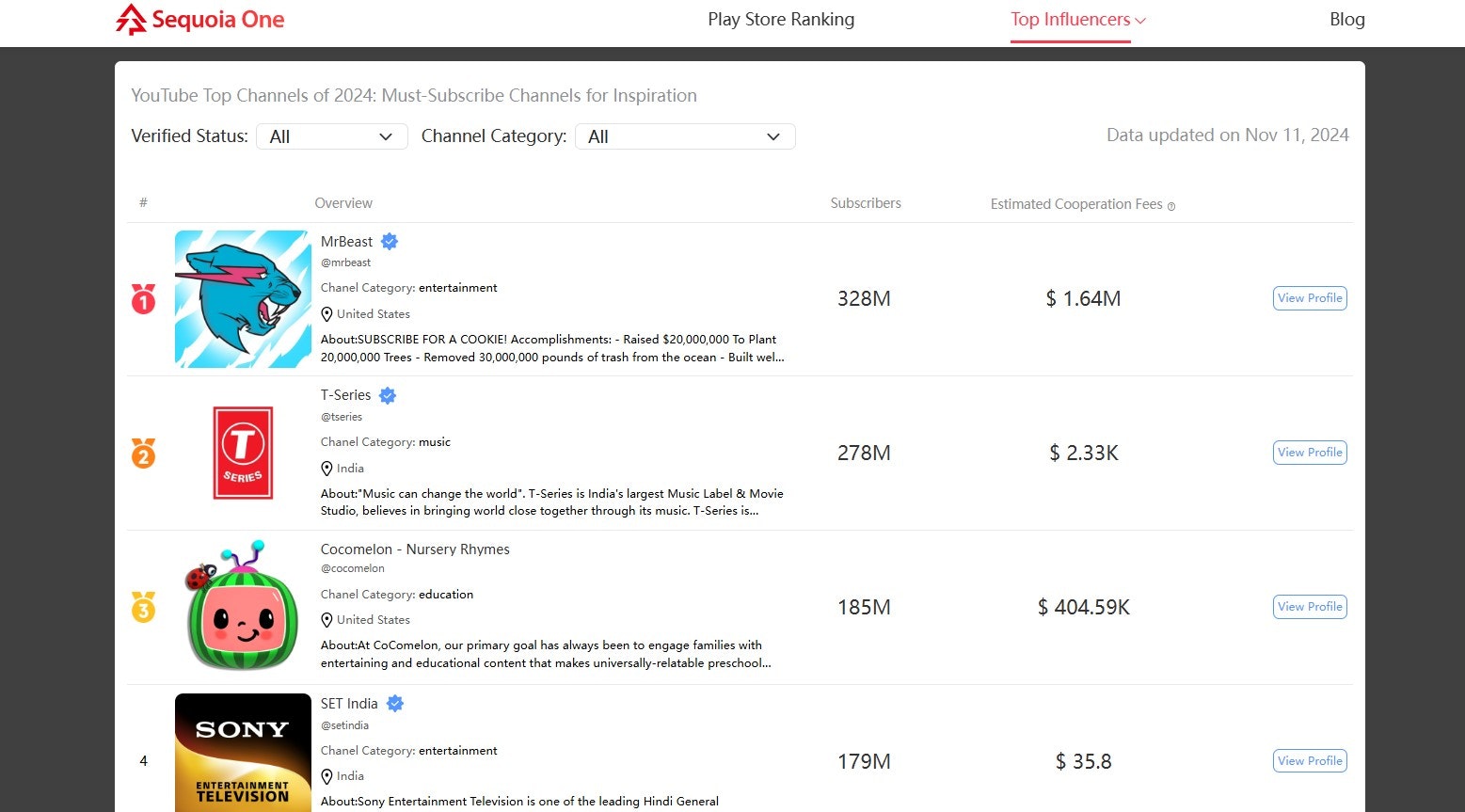The width and height of the screenshot is (1465, 812).
Task: Click the $ 404.59K fee value
Action: tap(1084, 608)
